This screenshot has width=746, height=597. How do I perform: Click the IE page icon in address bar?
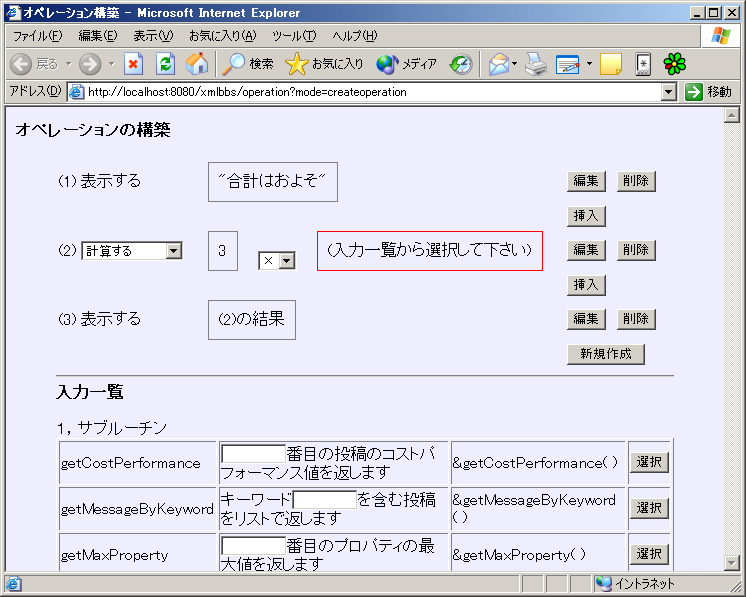[76, 92]
